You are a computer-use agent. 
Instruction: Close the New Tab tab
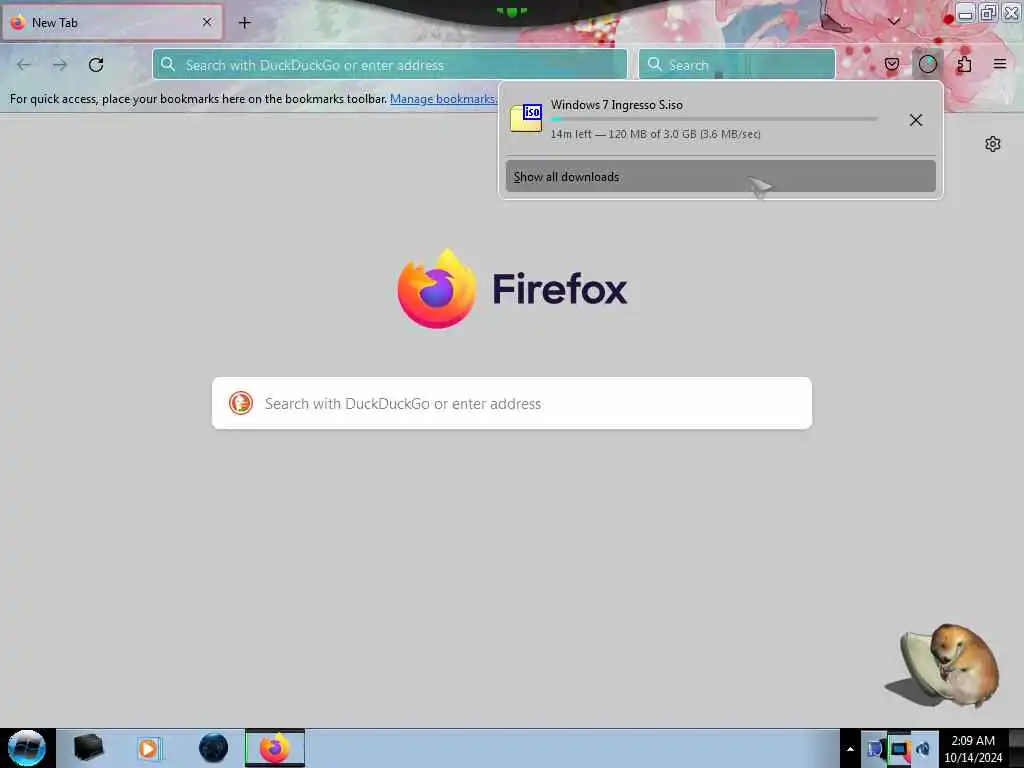[x=207, y=22]
